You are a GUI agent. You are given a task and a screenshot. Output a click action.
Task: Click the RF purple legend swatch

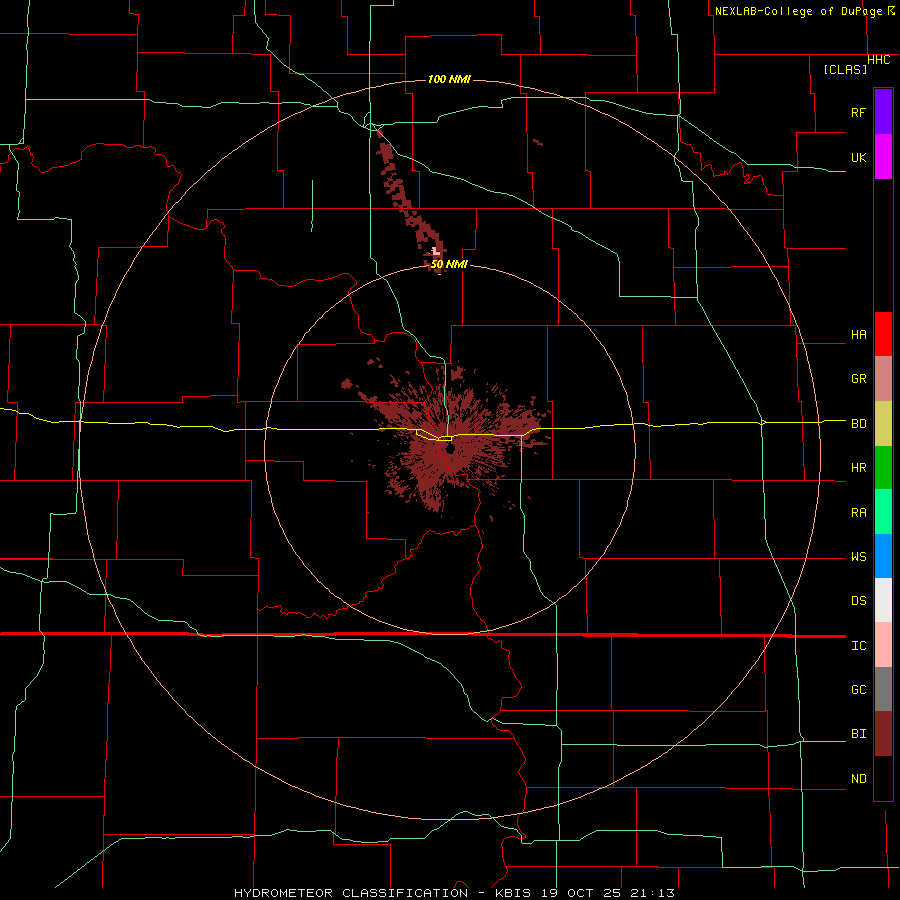[883, 112]
